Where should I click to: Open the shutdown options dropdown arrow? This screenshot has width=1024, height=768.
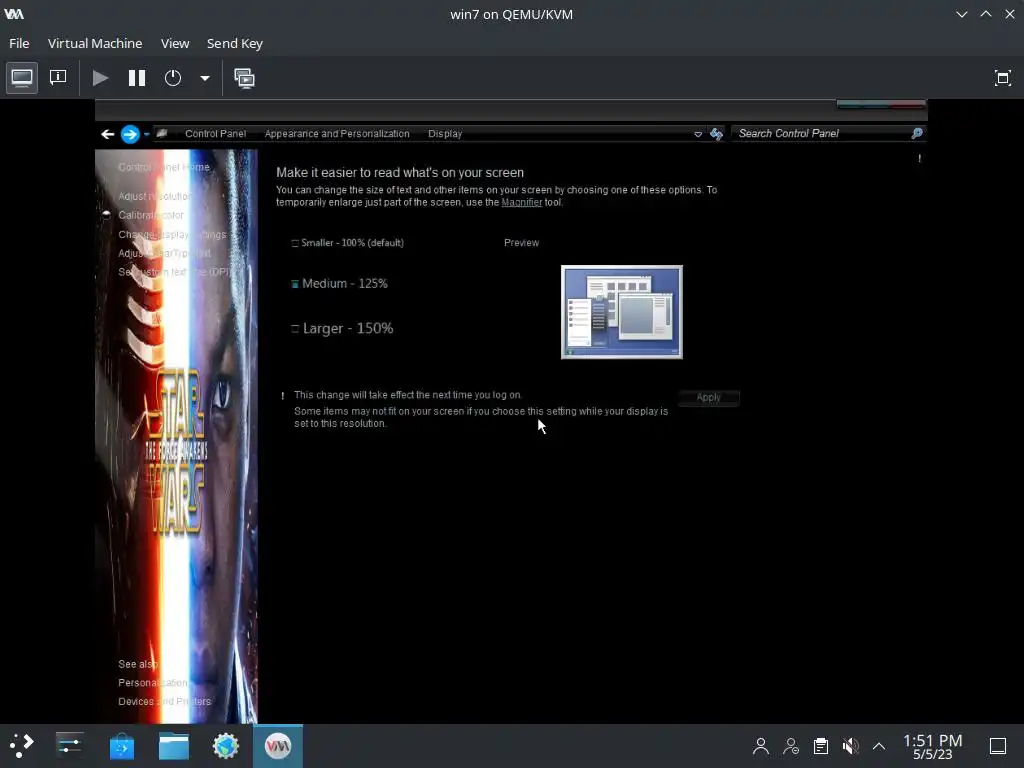click(204, 78)
